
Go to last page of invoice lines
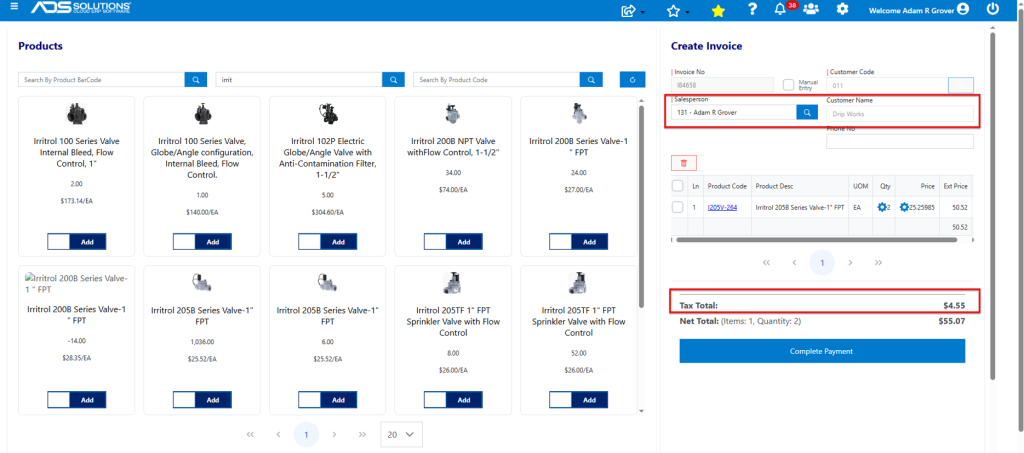click(878, 262)
